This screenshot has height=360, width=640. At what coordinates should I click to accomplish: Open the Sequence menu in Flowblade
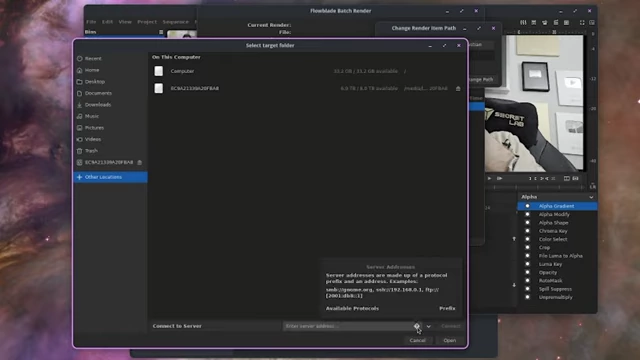click(176, 22)
